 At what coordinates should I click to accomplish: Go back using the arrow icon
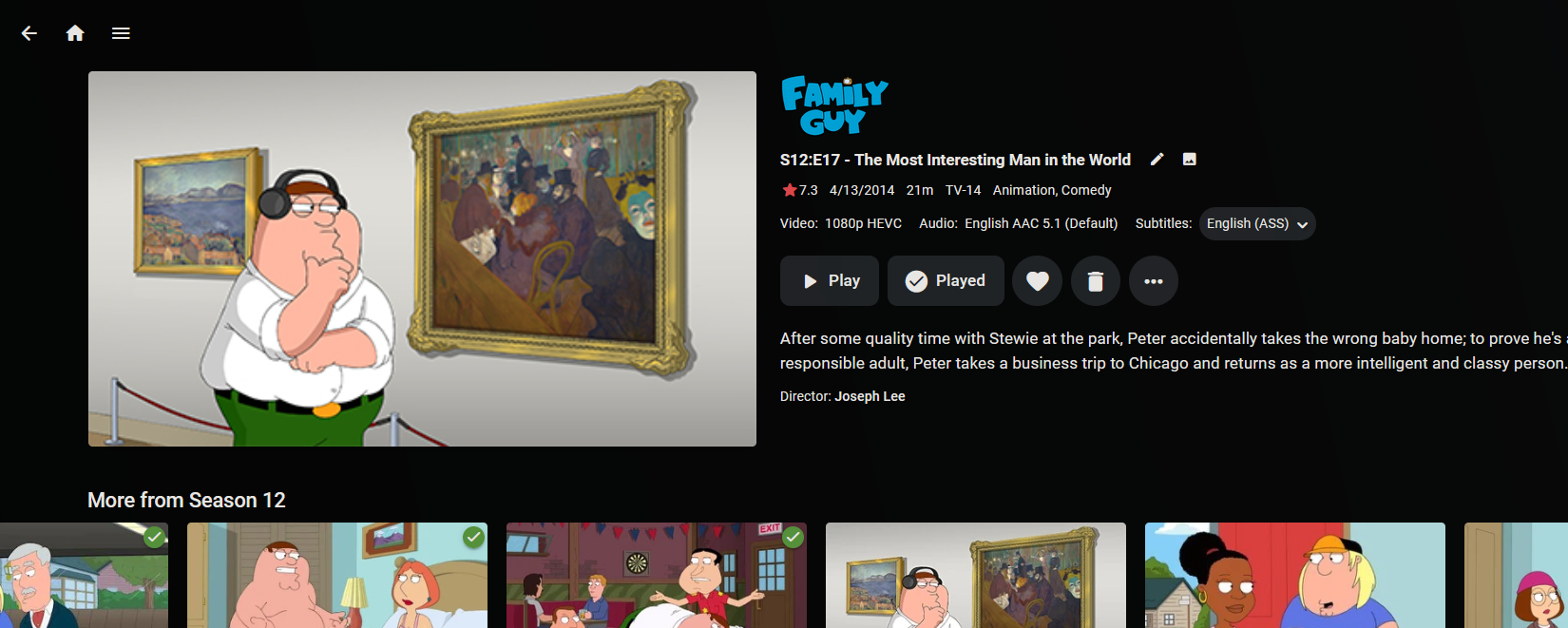pyautogui.click(x=29, y=33)
